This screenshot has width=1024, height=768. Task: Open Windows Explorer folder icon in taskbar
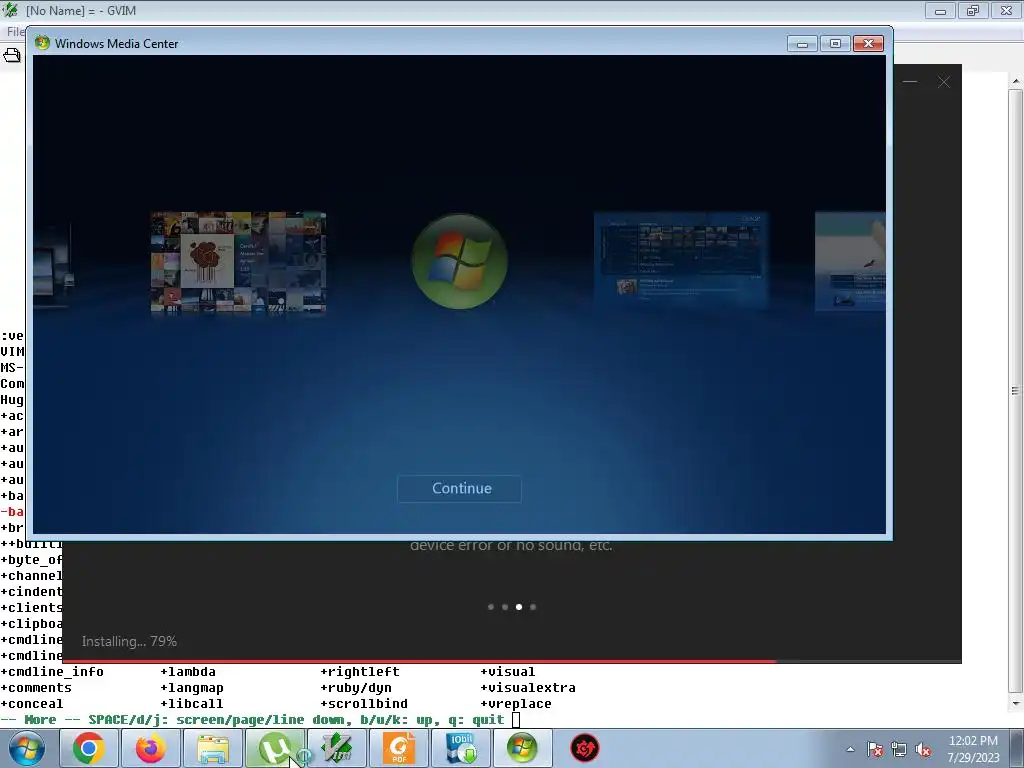212,748
